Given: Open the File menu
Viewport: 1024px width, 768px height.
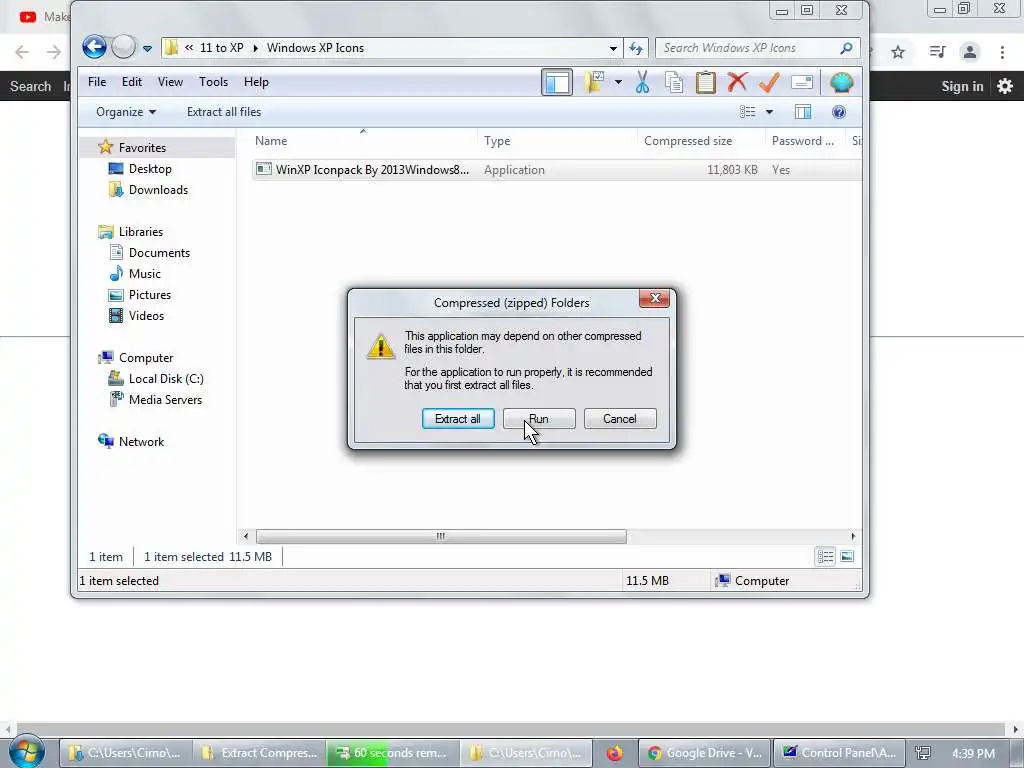Looking at the screenshot, I should (x=97, y=82).
